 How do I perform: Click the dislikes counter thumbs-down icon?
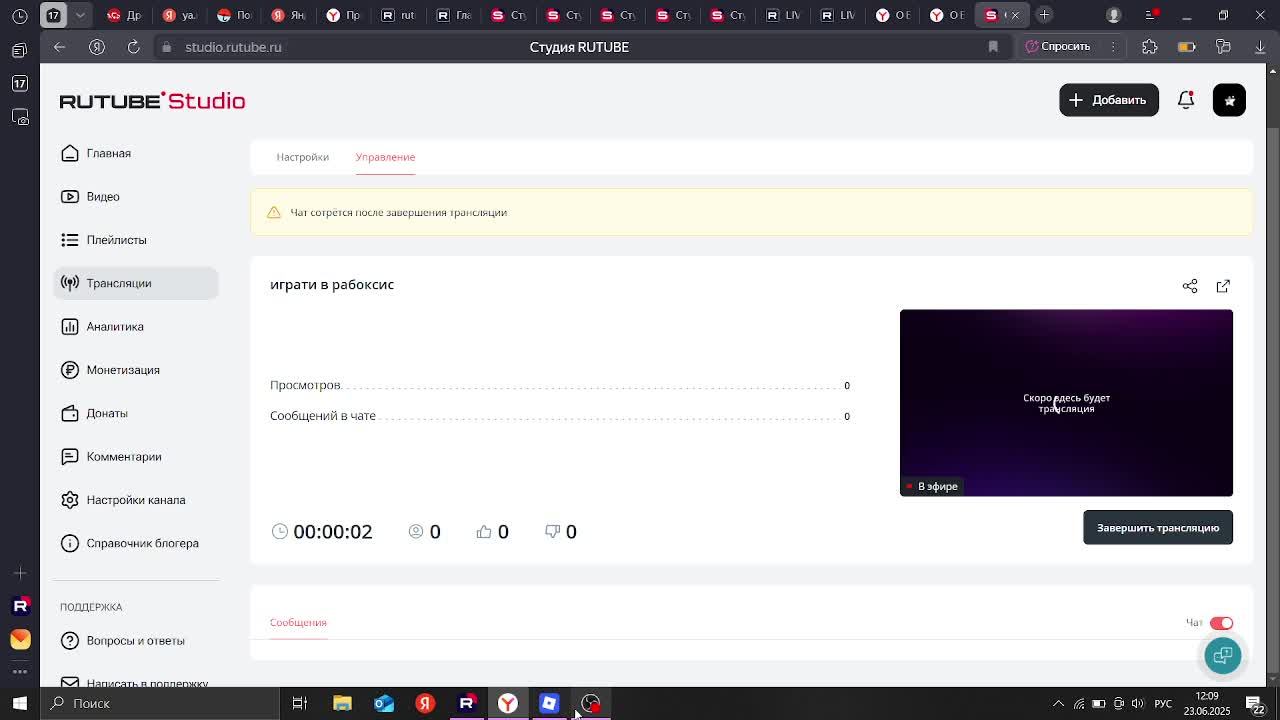coord(552,532)
